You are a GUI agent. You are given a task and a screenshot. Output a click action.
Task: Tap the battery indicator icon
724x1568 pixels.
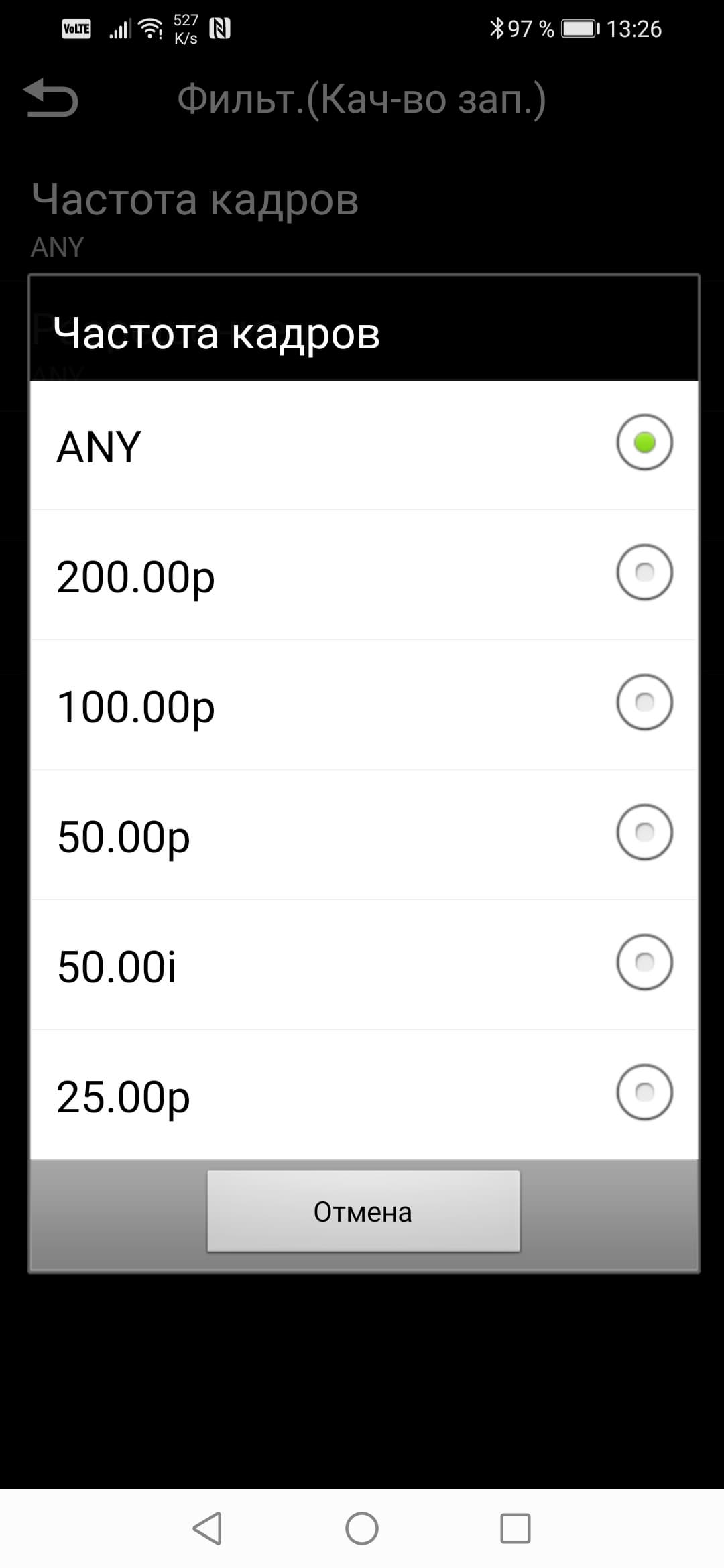click(580, 29)
